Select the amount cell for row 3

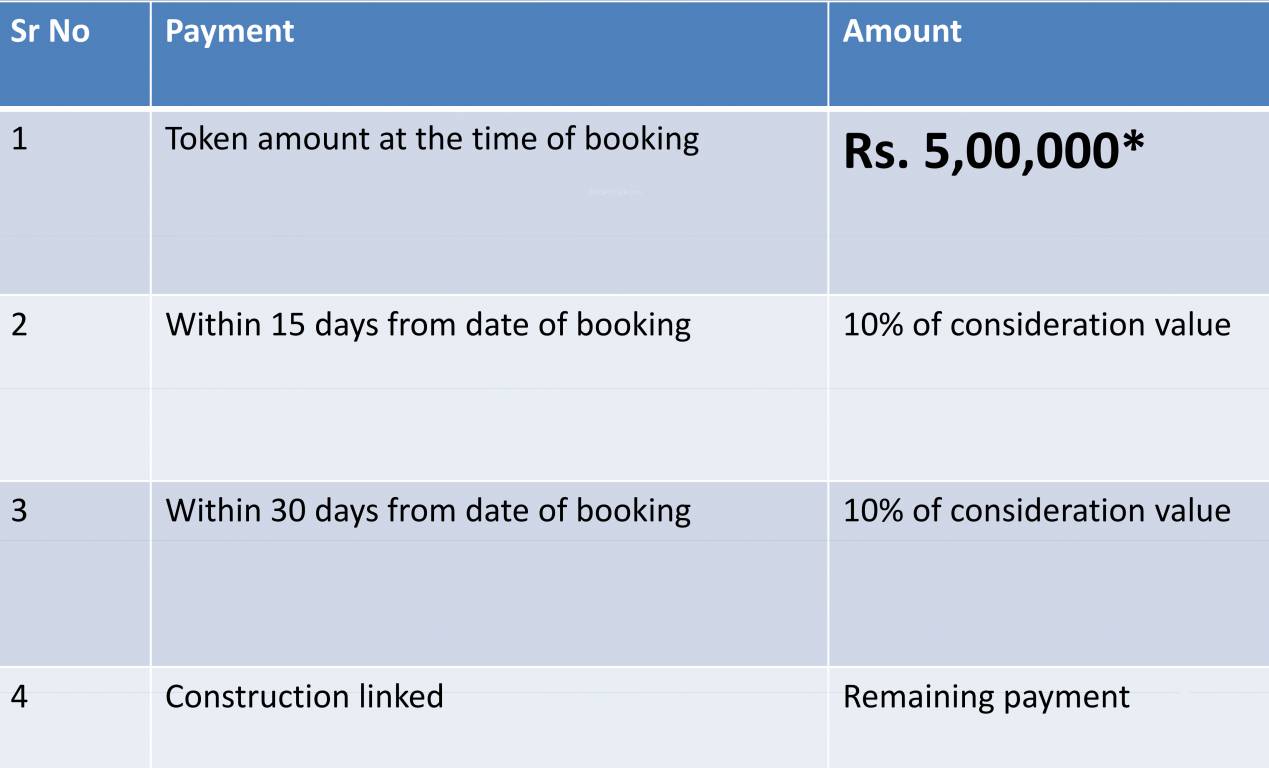tap(1036, 510)
